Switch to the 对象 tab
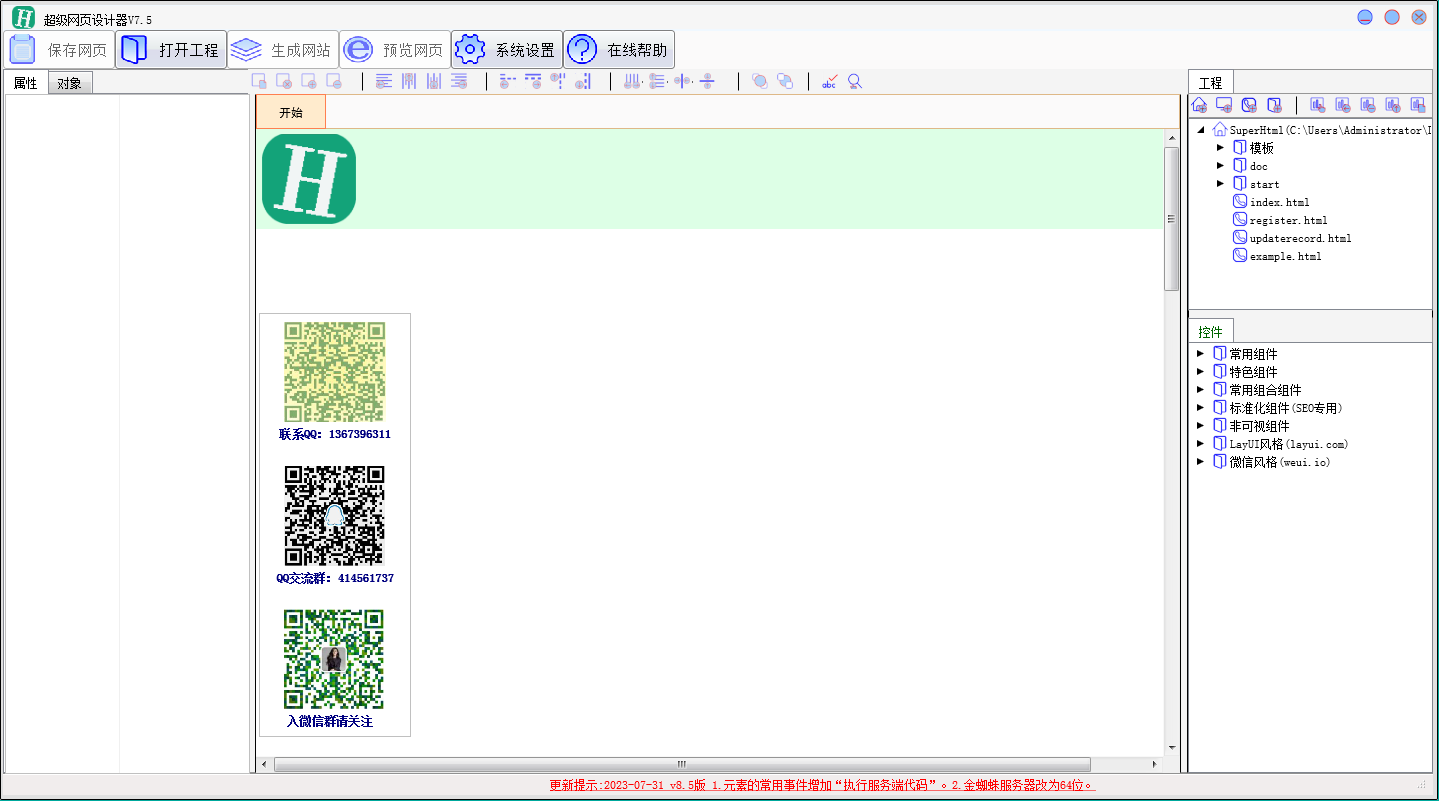 point(70,83)
